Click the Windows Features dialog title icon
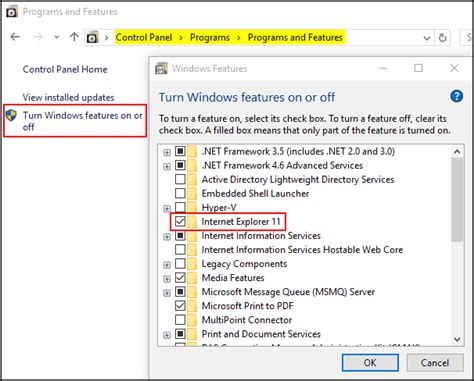 click(161, 68)
